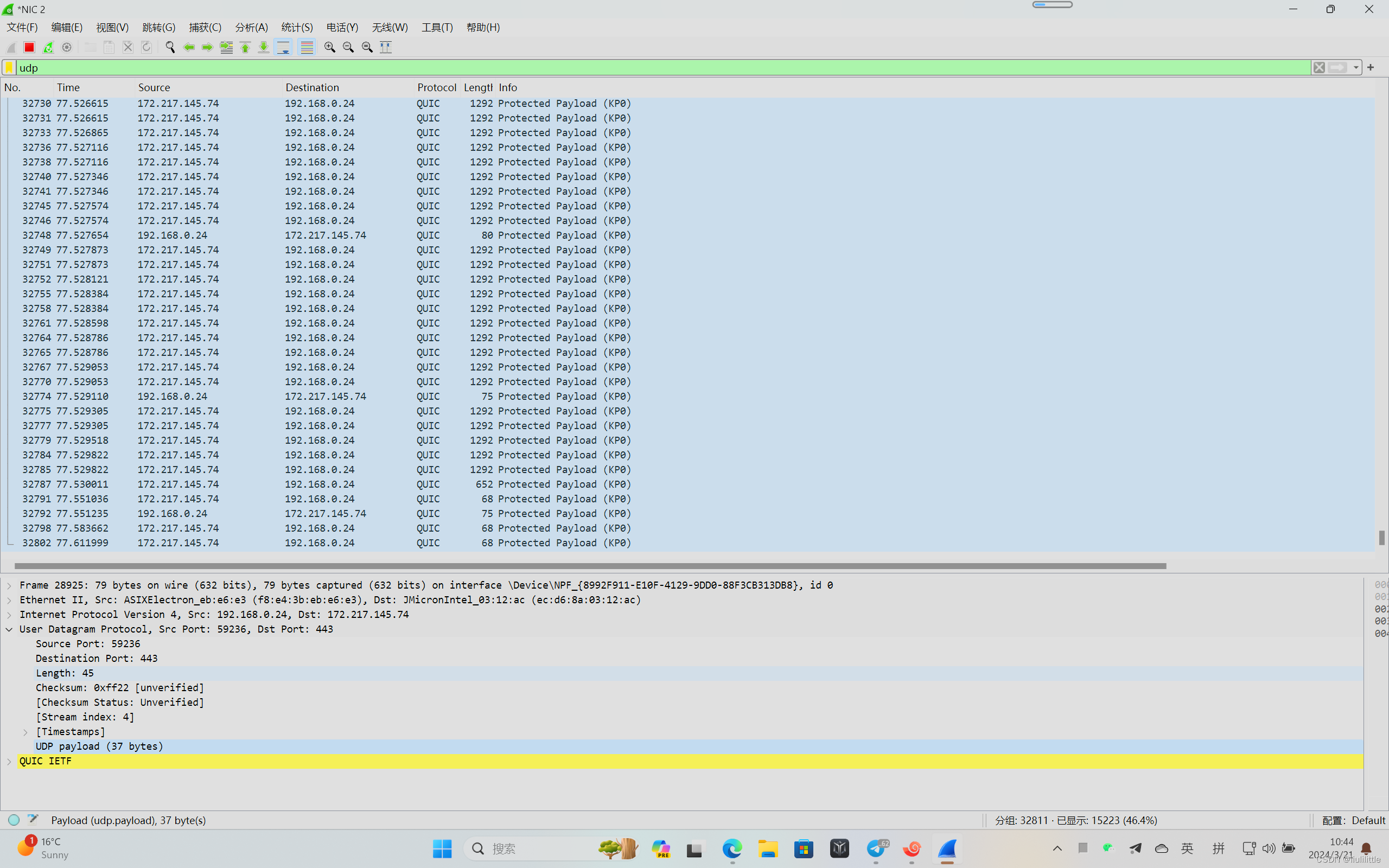Toggle the filter bookmark icon
The image size is (1389, 868).
pos(9,68)
